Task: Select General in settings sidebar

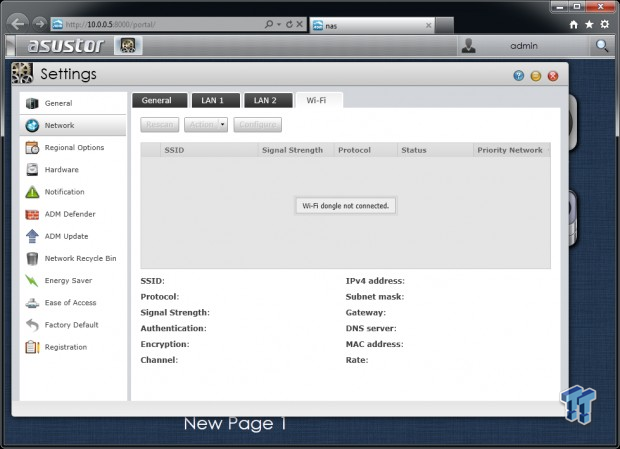Action: (x=73, y=103)
